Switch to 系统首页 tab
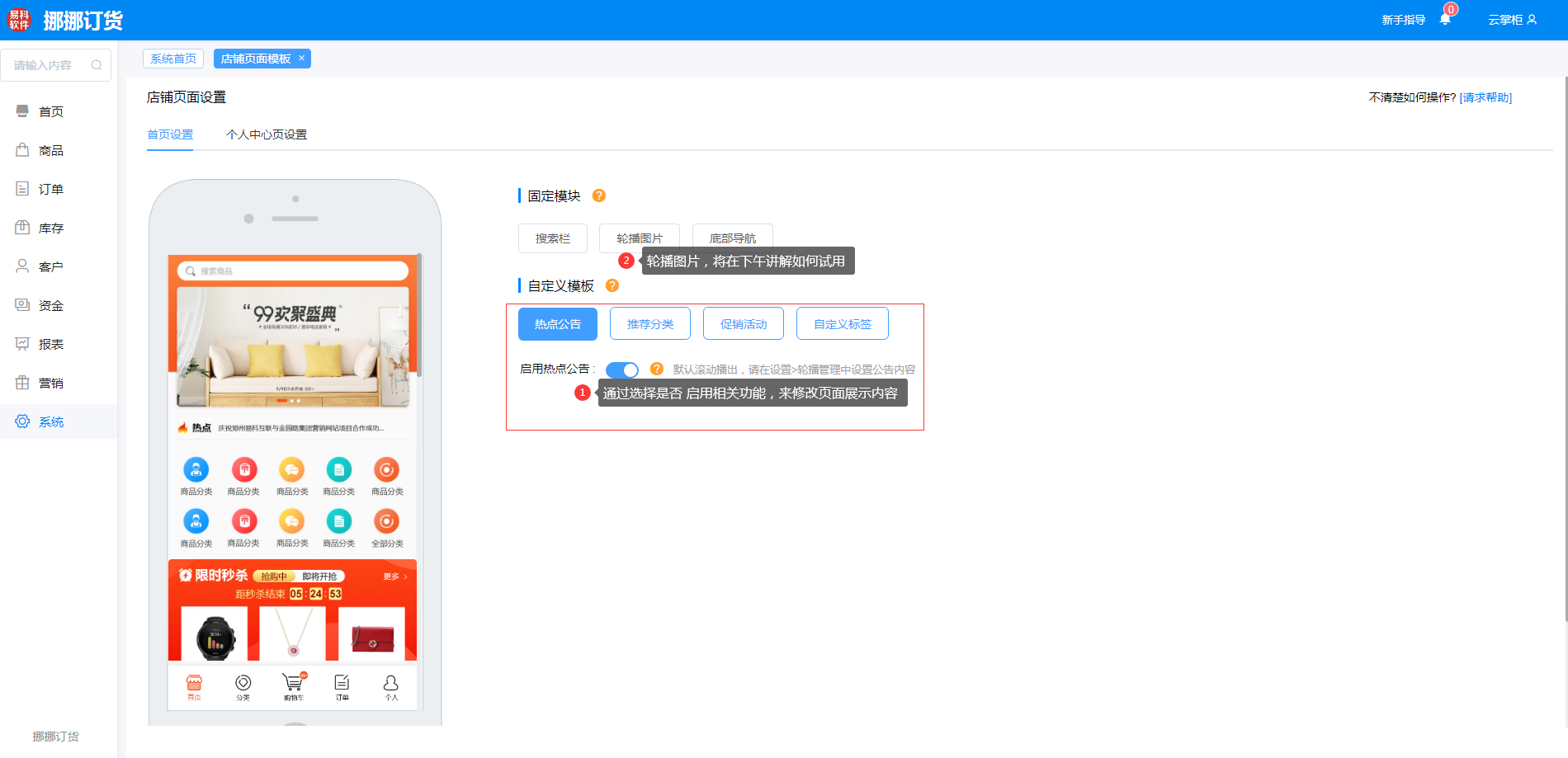The height and width of the screenshot is (758, 1568). 173,59
